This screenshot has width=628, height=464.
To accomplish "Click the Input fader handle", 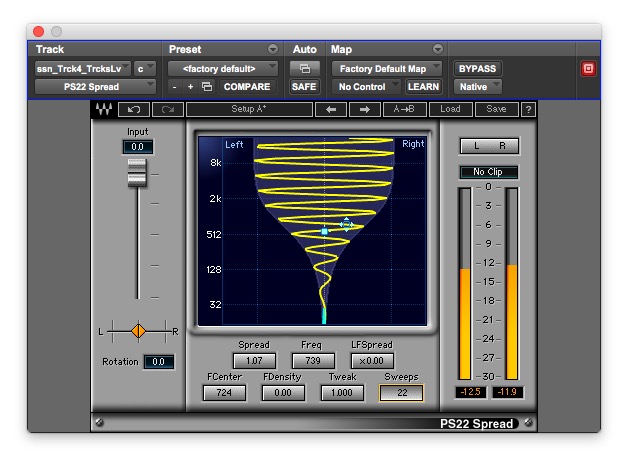I will pos(137,173).
